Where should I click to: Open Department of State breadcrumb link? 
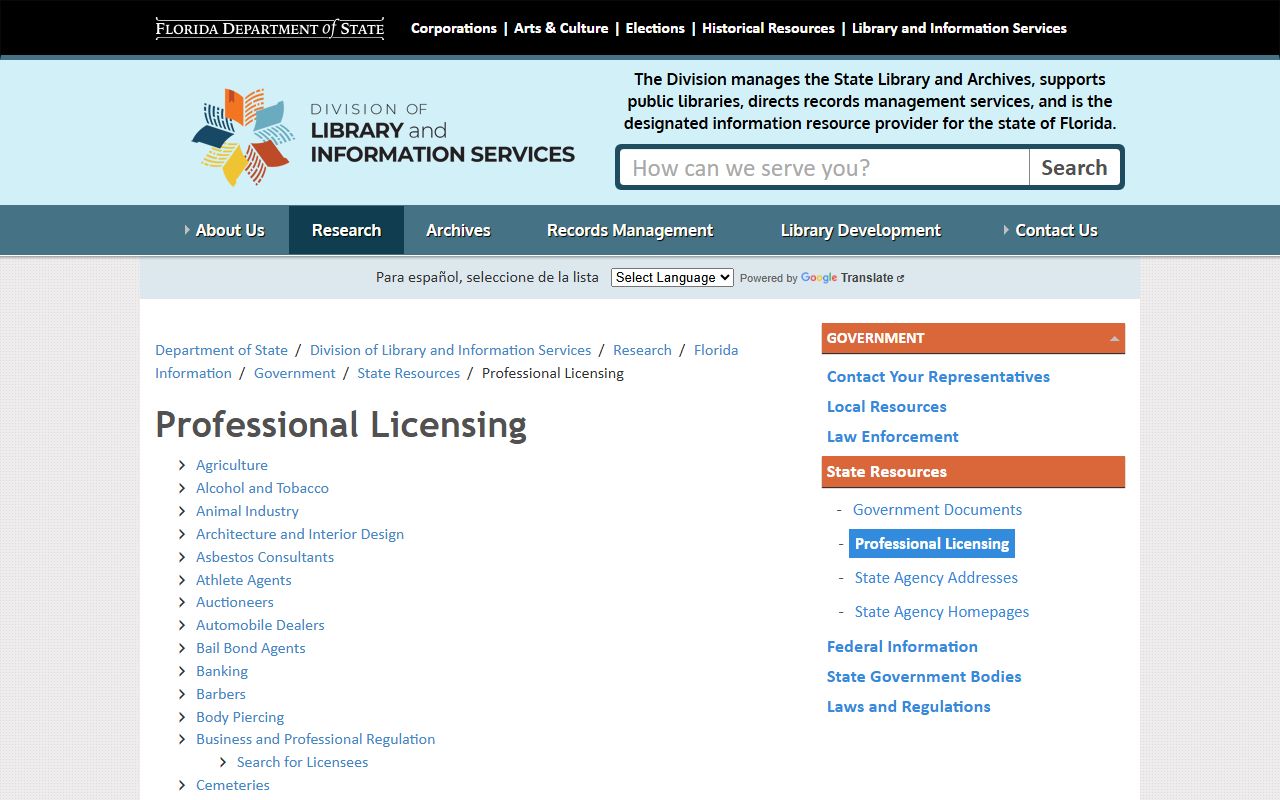pyautogui.click(x=221, y=350)
